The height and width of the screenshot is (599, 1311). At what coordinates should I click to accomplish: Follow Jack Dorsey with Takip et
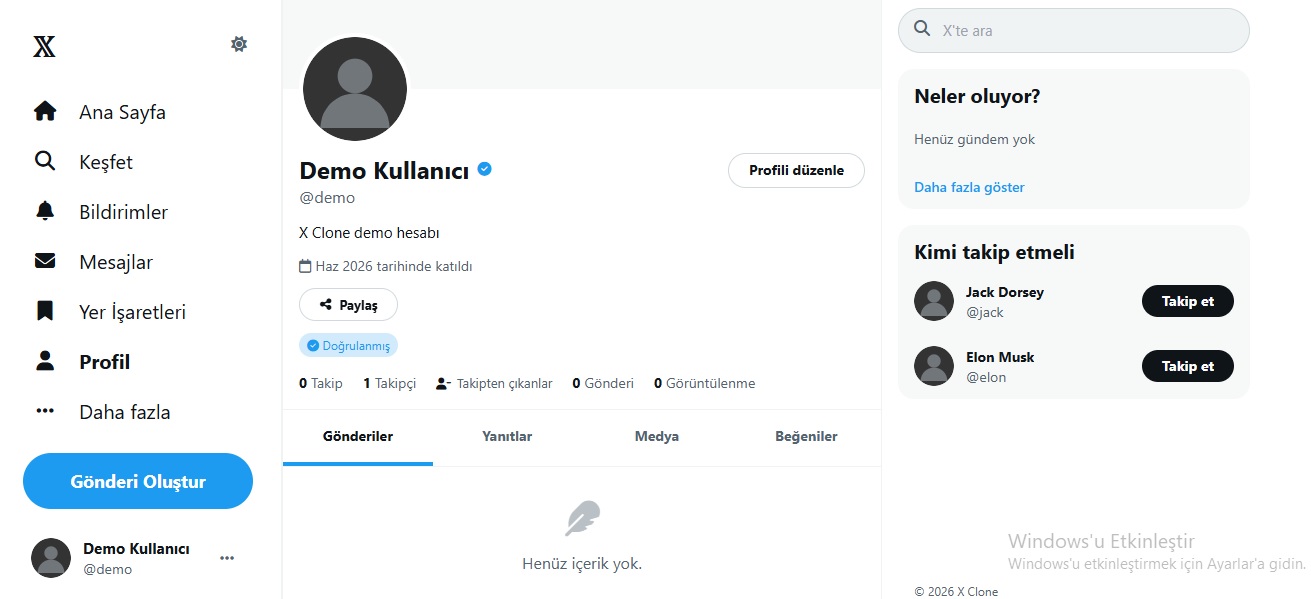click(1188, 301)
